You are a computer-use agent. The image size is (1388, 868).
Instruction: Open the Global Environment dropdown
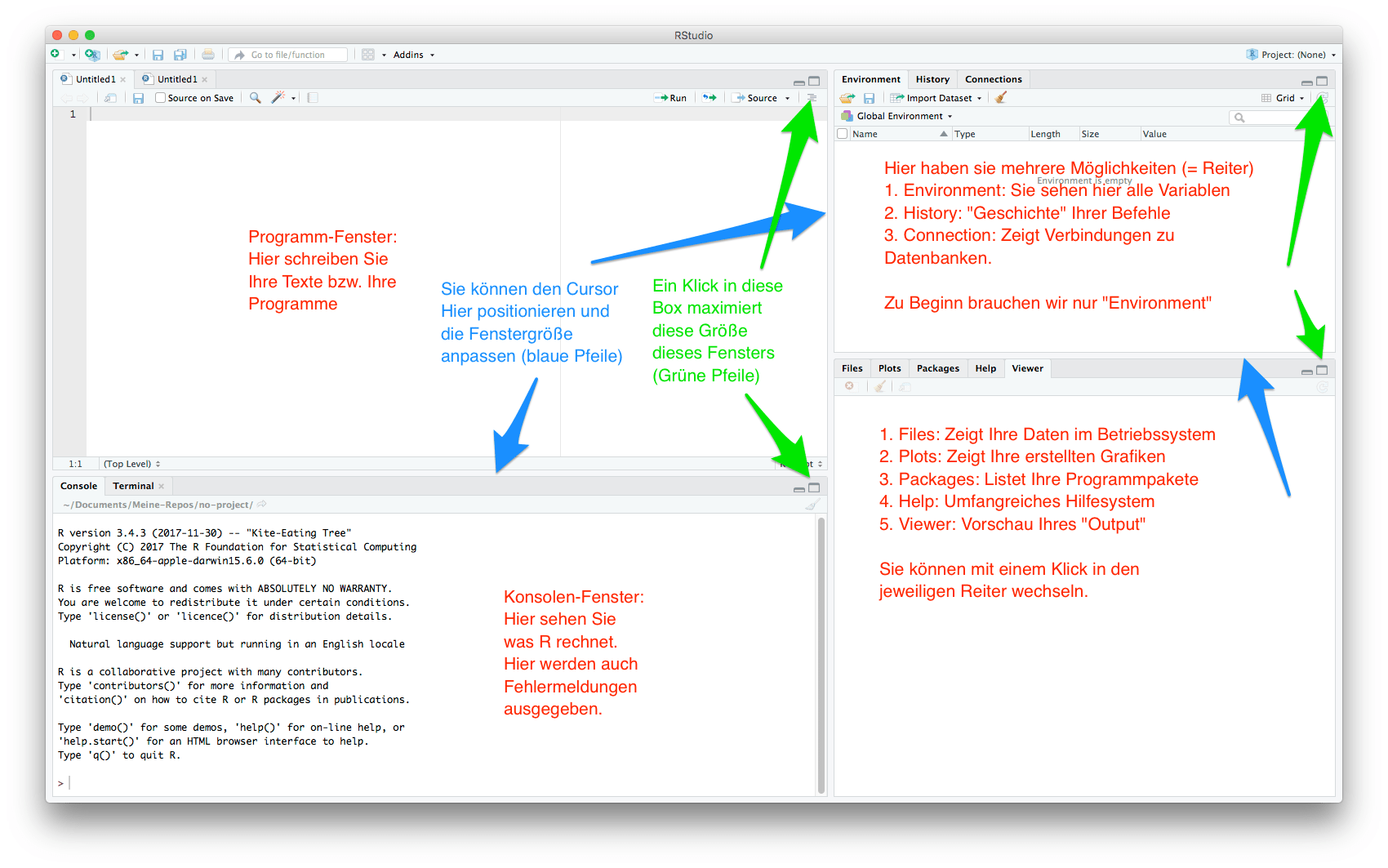(x=903, y=116)
